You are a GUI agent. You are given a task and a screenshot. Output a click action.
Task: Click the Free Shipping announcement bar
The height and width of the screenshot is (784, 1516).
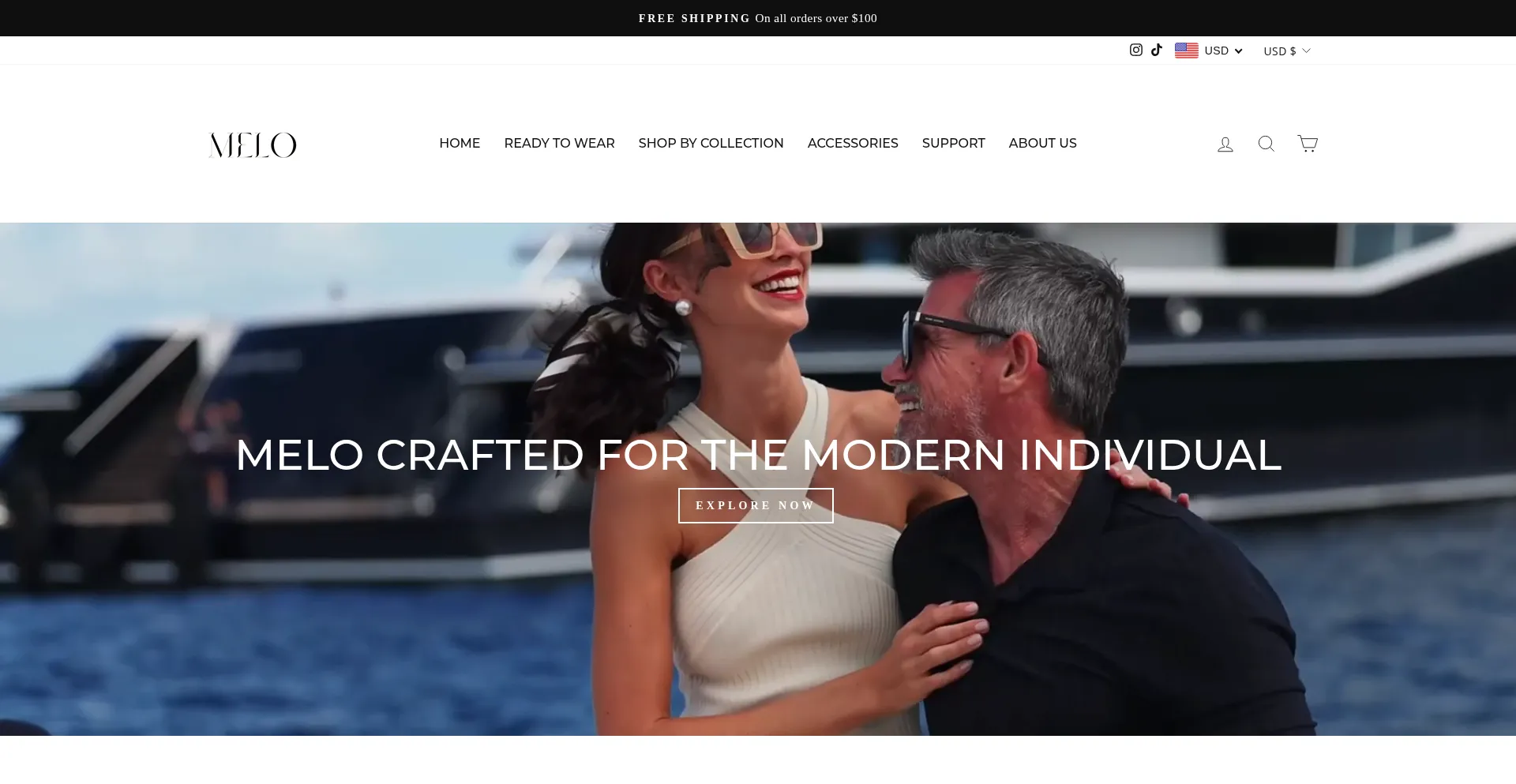pyautogui.click(x=758, y=18)
